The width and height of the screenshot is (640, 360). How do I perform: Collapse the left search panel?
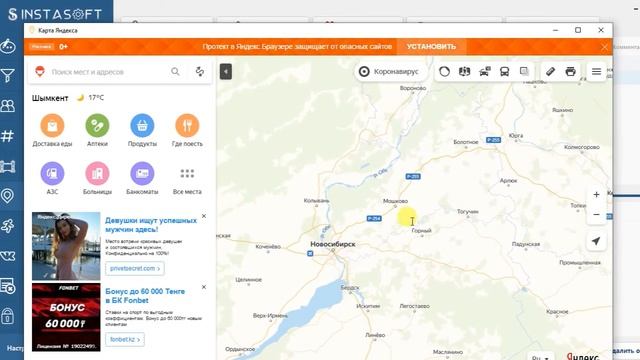tap(226, 71)
